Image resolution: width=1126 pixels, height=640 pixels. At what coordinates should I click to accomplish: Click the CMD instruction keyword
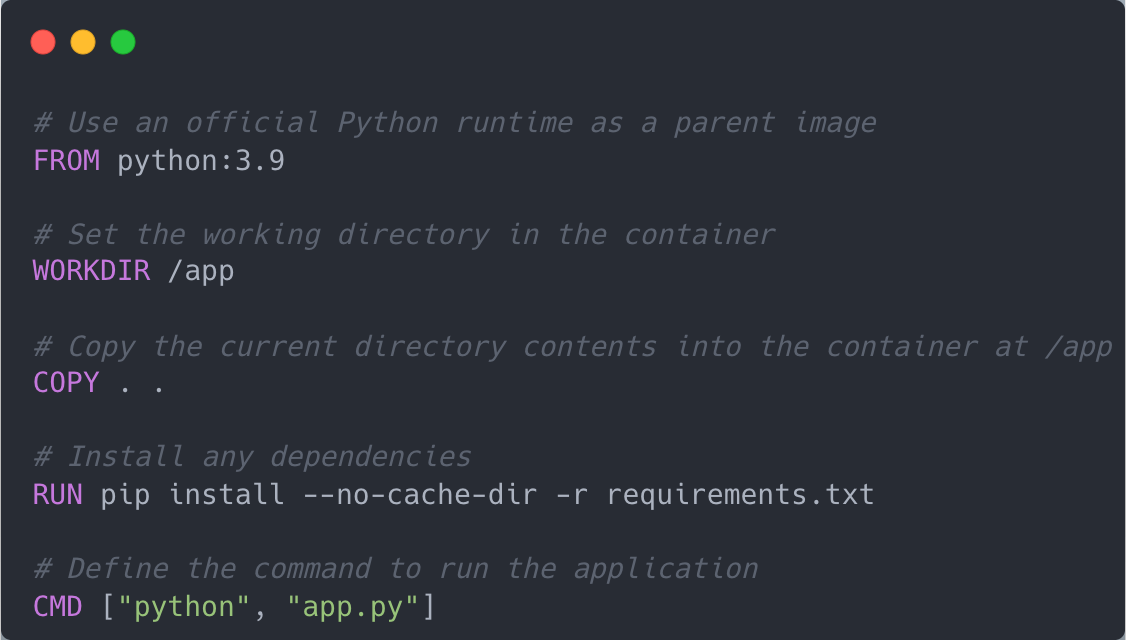(58, 606)
